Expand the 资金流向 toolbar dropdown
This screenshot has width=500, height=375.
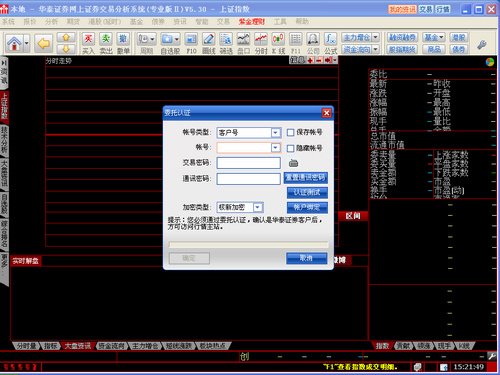click(376, 49)
